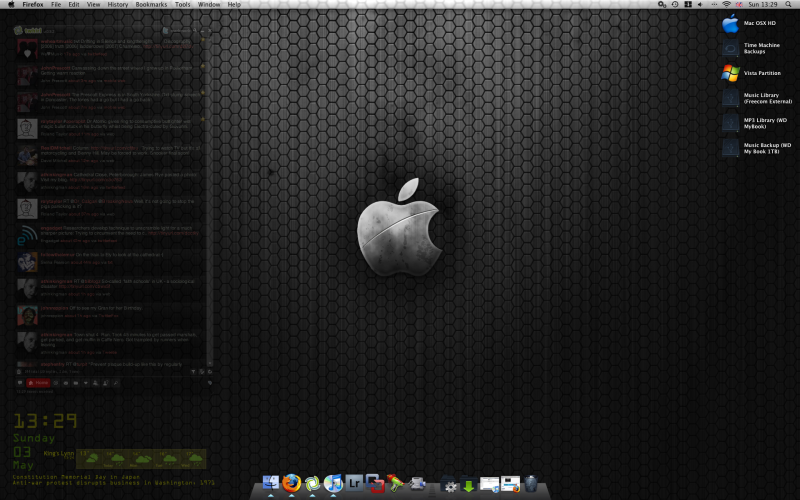Viewport: 800px width, 500px height.
Task: Open the engadget avatar in twhirl
Action: tap(28, 235)
